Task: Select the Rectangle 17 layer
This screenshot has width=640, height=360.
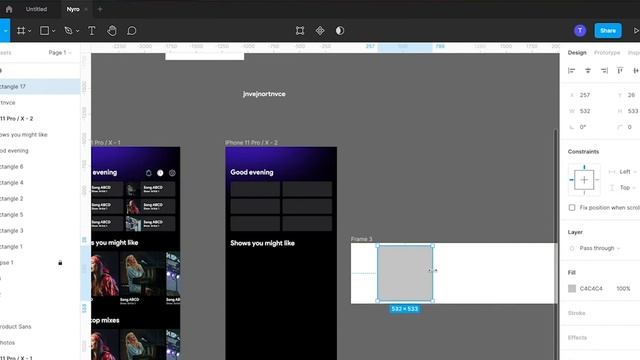Action: [x=40, y=87]
